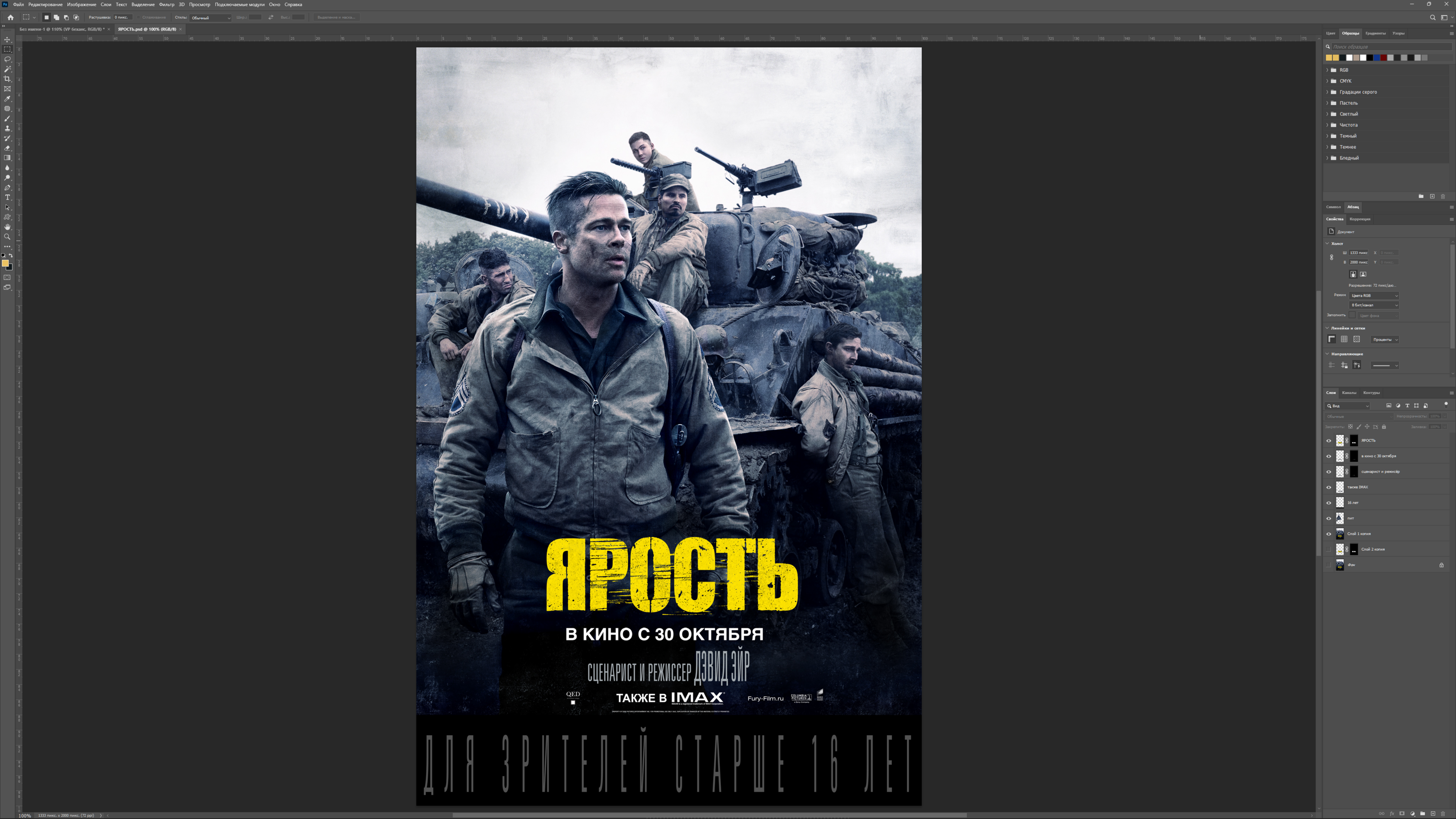Click the foreground color swatch in toolbar

(x=5, y=263)
